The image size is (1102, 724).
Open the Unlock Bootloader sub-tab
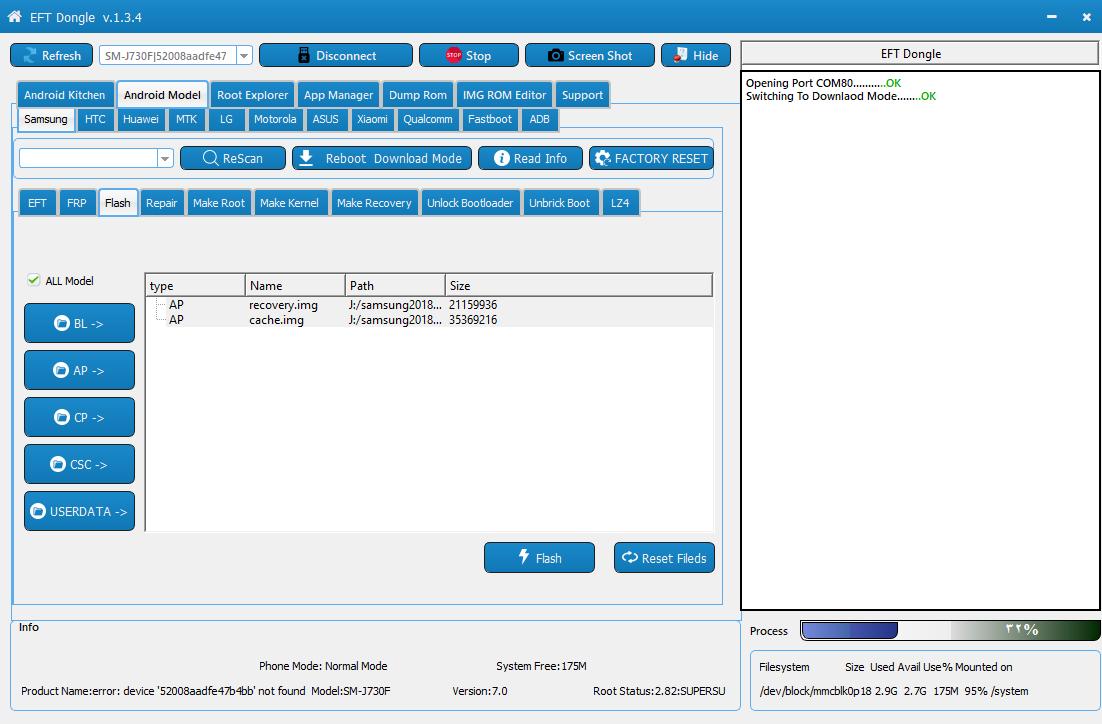point(470,203)
